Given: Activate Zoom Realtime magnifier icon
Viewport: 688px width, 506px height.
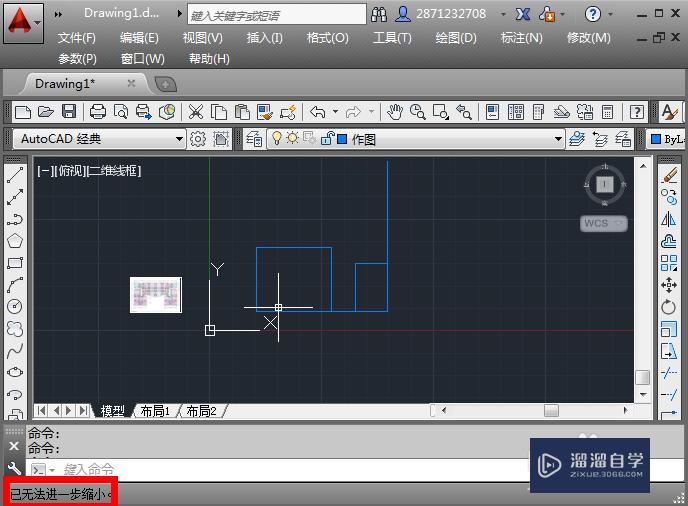Looking at the screenshot, I should [x=417, y=112].
